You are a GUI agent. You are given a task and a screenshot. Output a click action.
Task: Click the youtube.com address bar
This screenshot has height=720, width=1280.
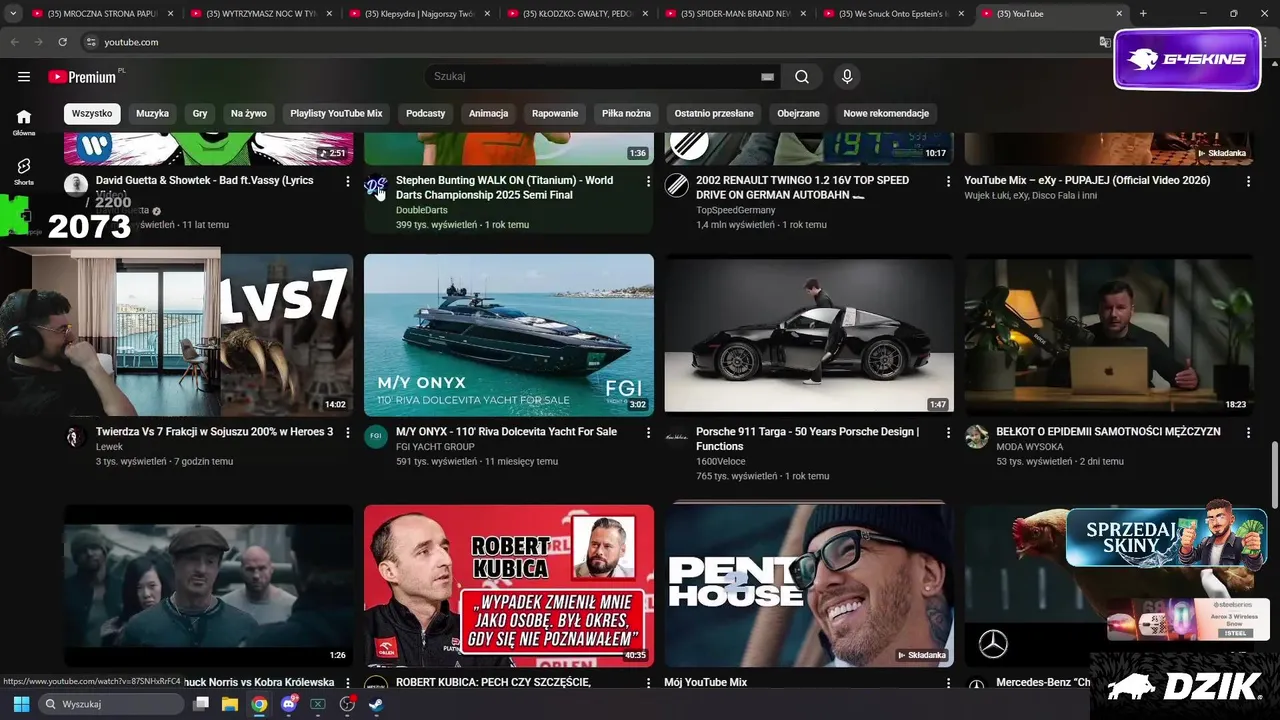[x=590, y=42]
